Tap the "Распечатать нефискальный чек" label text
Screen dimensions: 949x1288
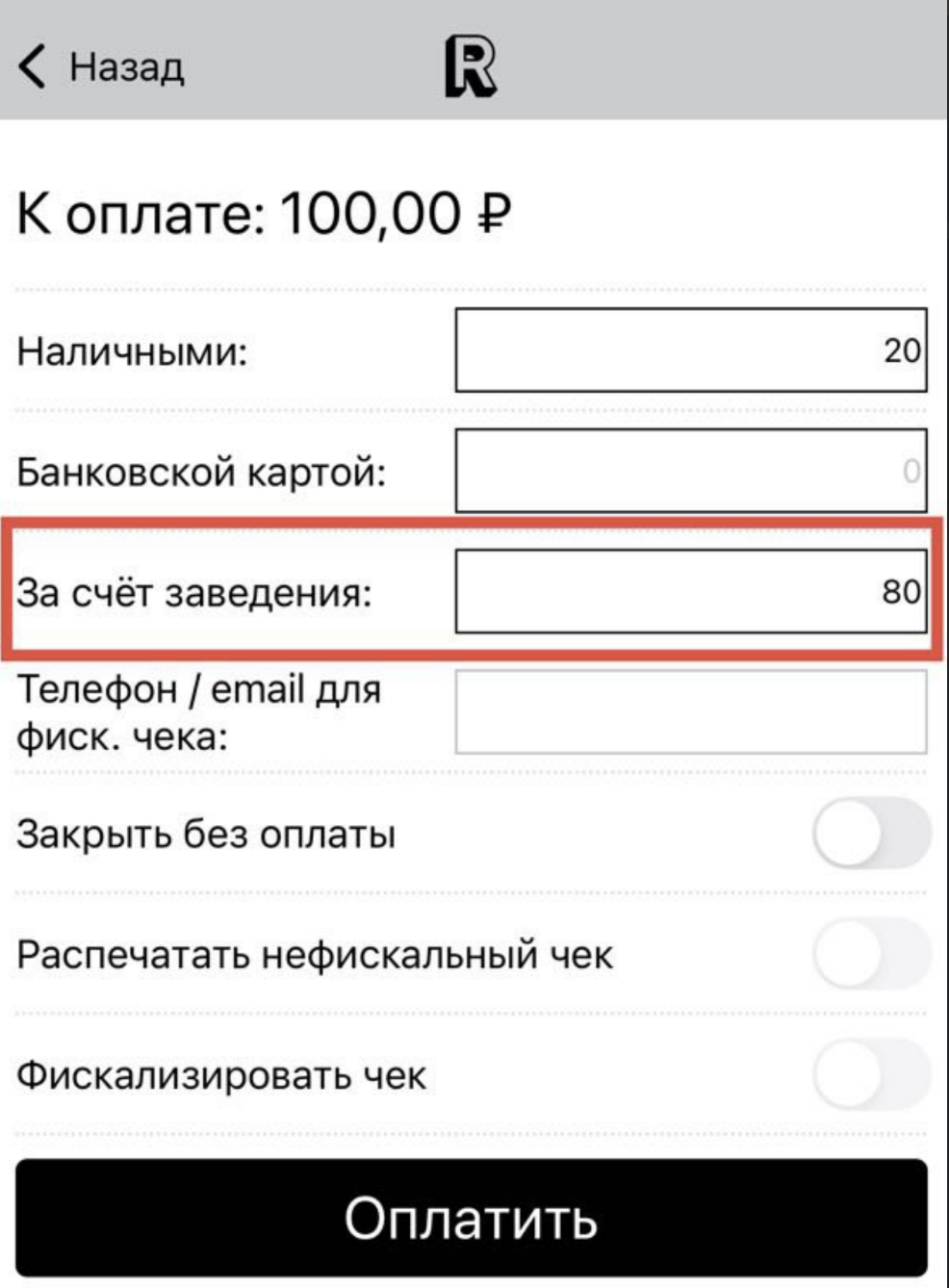[x=315, y=955]
